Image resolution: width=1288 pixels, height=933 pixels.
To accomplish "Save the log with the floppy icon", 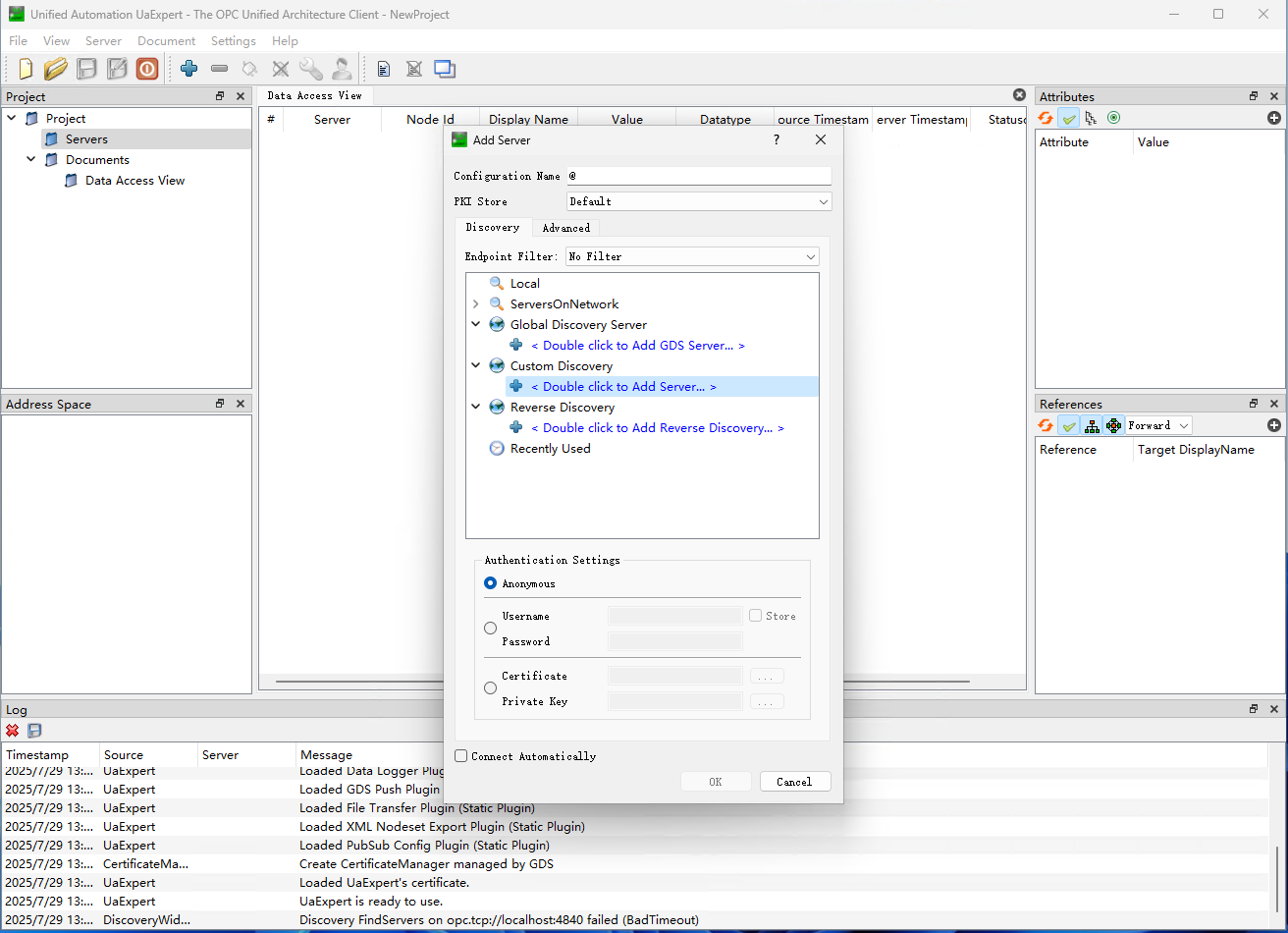I will [x=34, y=731].
